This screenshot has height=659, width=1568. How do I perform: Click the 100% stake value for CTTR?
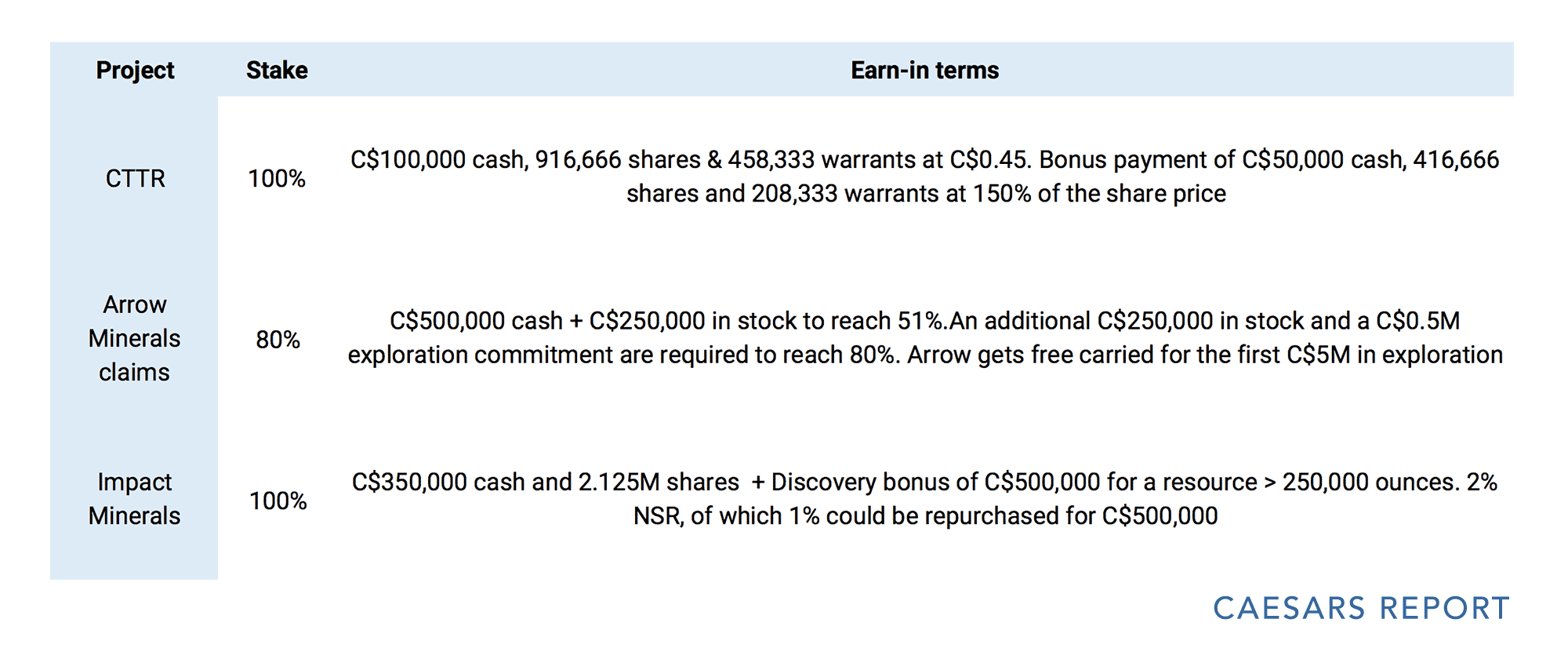277,179
